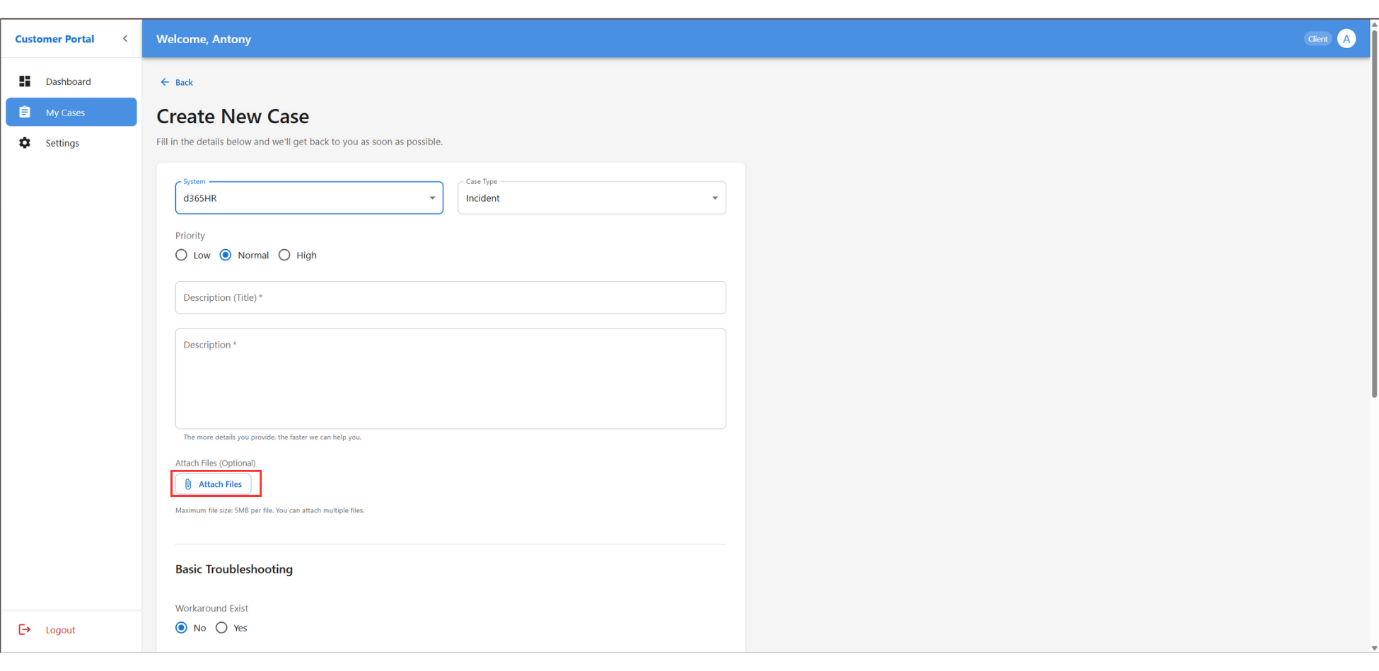This screenshot has width=1379, height=671.
Task: Choose Yes for Workaround Exist
Action: [x=222, y=628]
